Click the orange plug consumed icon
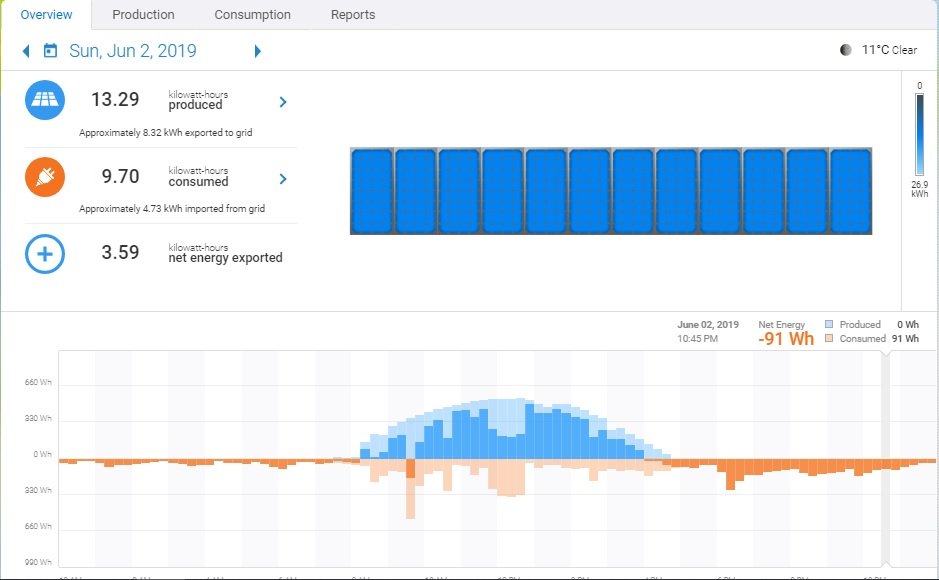The height and width of the screenshot is (580, 939). (x=45, y=177)
